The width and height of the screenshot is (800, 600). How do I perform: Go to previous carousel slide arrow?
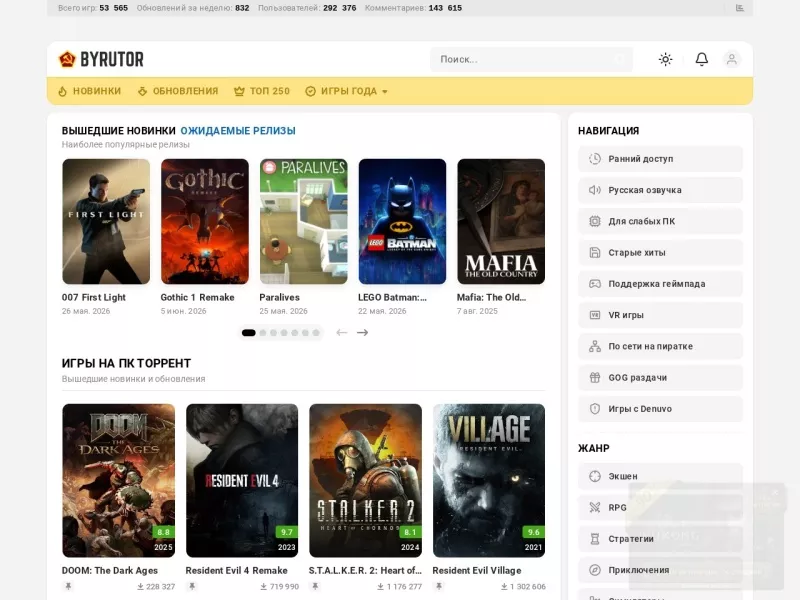(x=341, y=333)
